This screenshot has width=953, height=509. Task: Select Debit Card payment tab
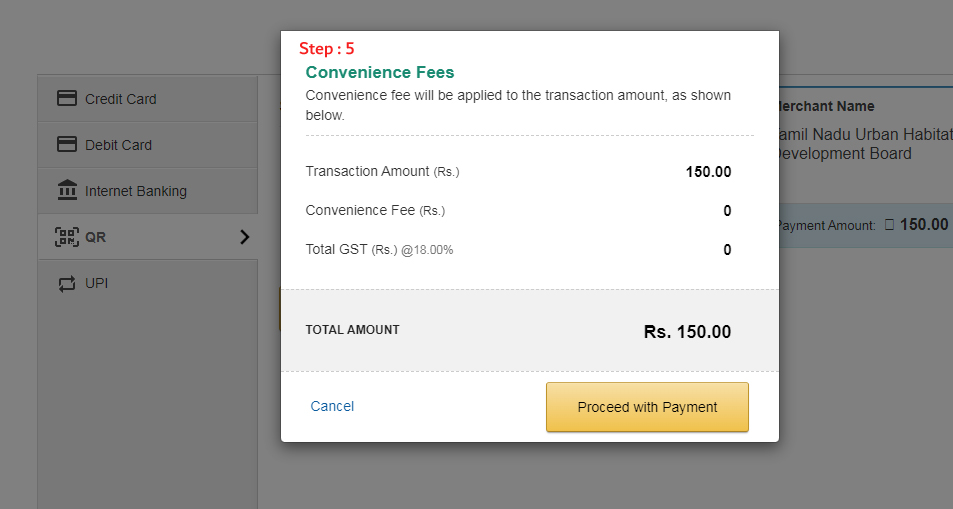click(148, 145)
